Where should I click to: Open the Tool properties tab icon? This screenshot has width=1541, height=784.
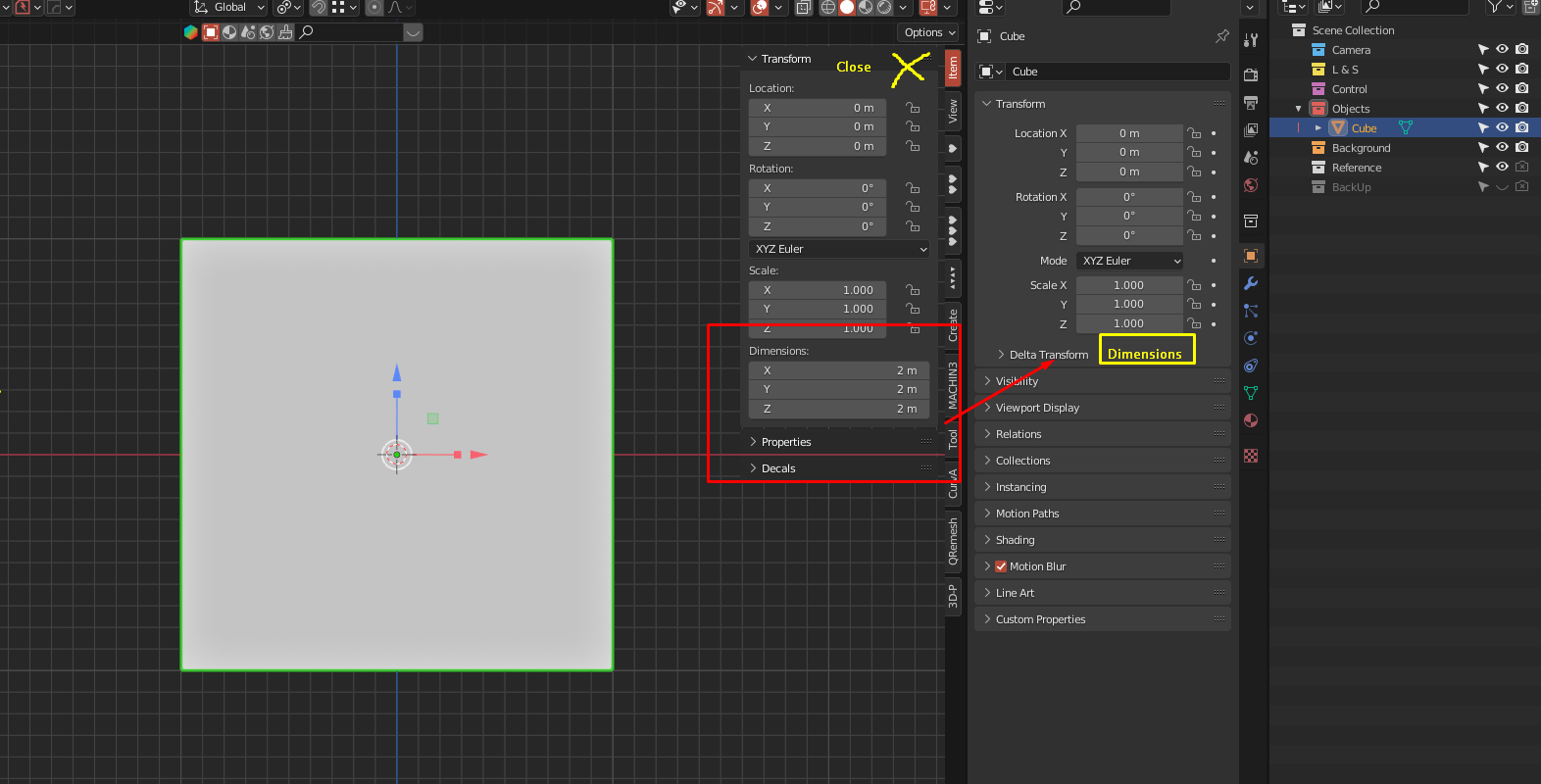click(x=1251, y=40)
